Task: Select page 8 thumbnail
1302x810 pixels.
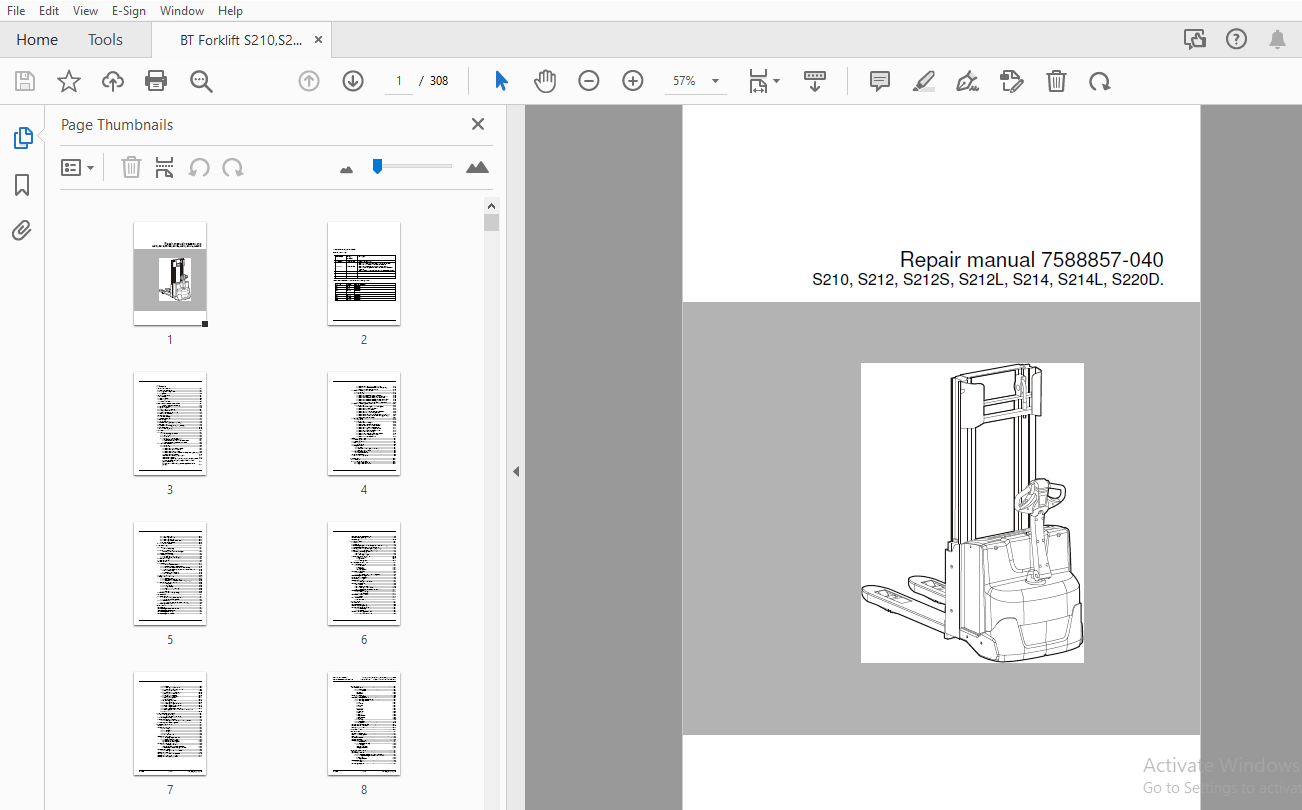Action: 364,724
